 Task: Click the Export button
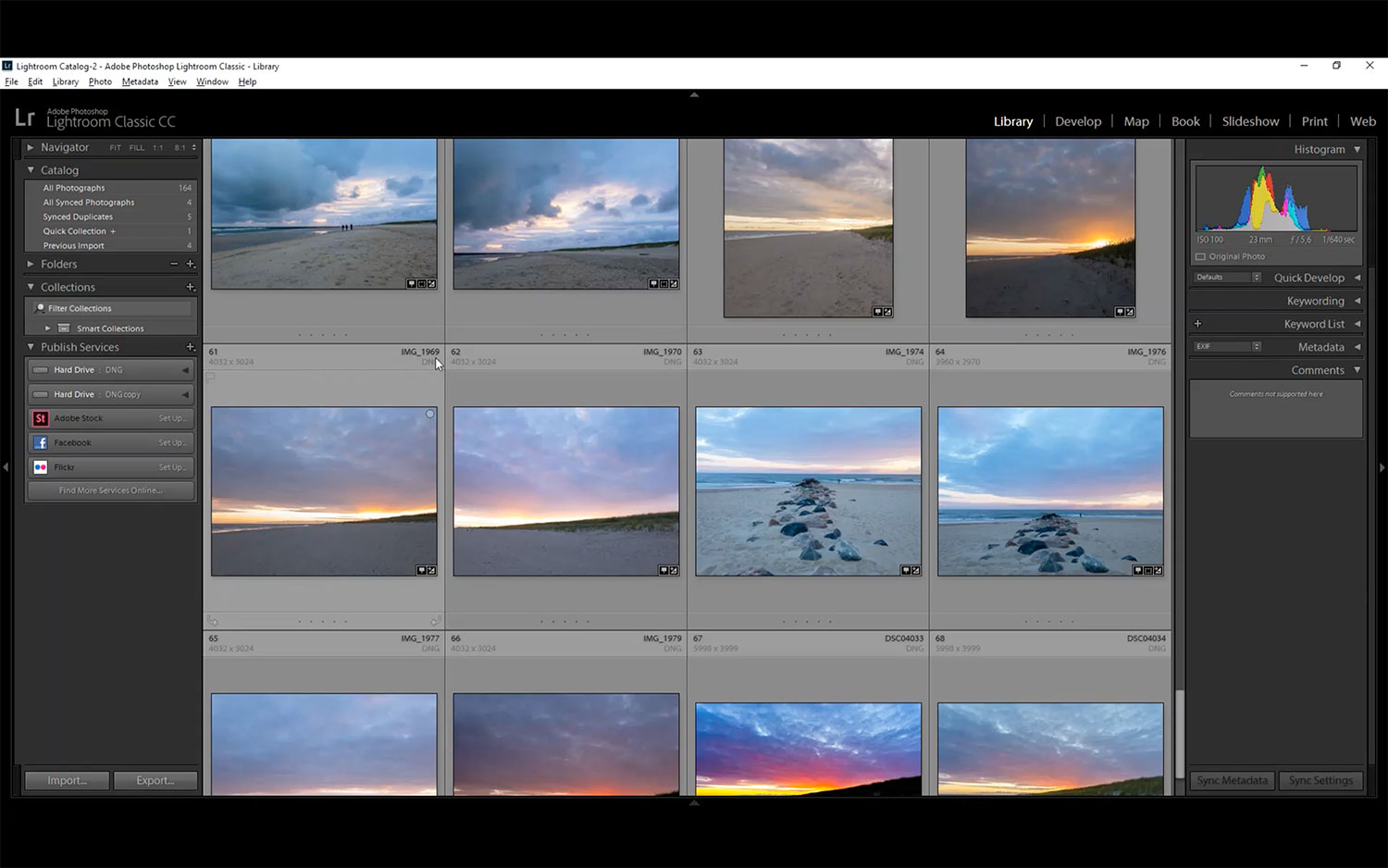point(155,780)
